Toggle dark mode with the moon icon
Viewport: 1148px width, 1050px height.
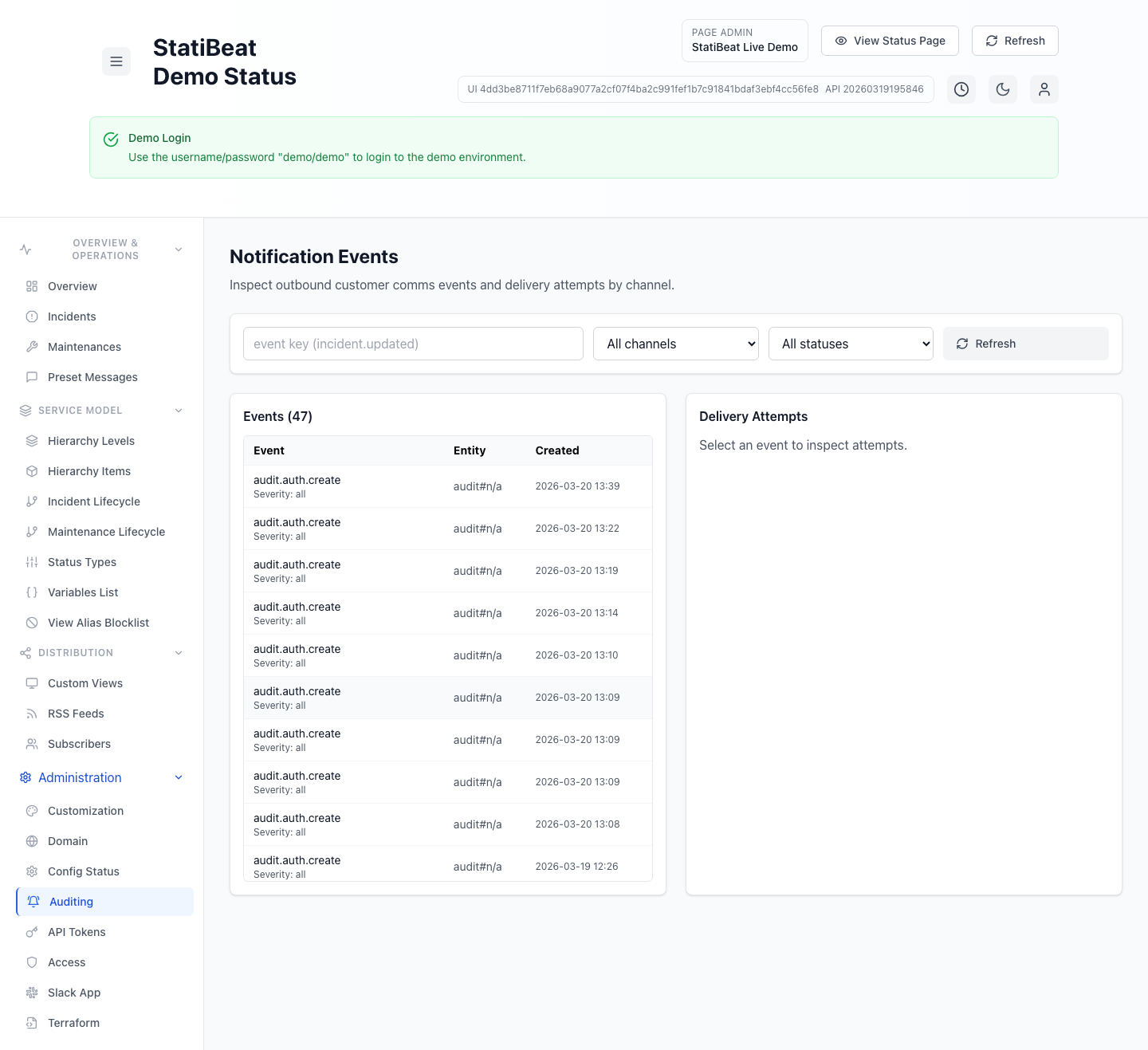[1003, 89]
